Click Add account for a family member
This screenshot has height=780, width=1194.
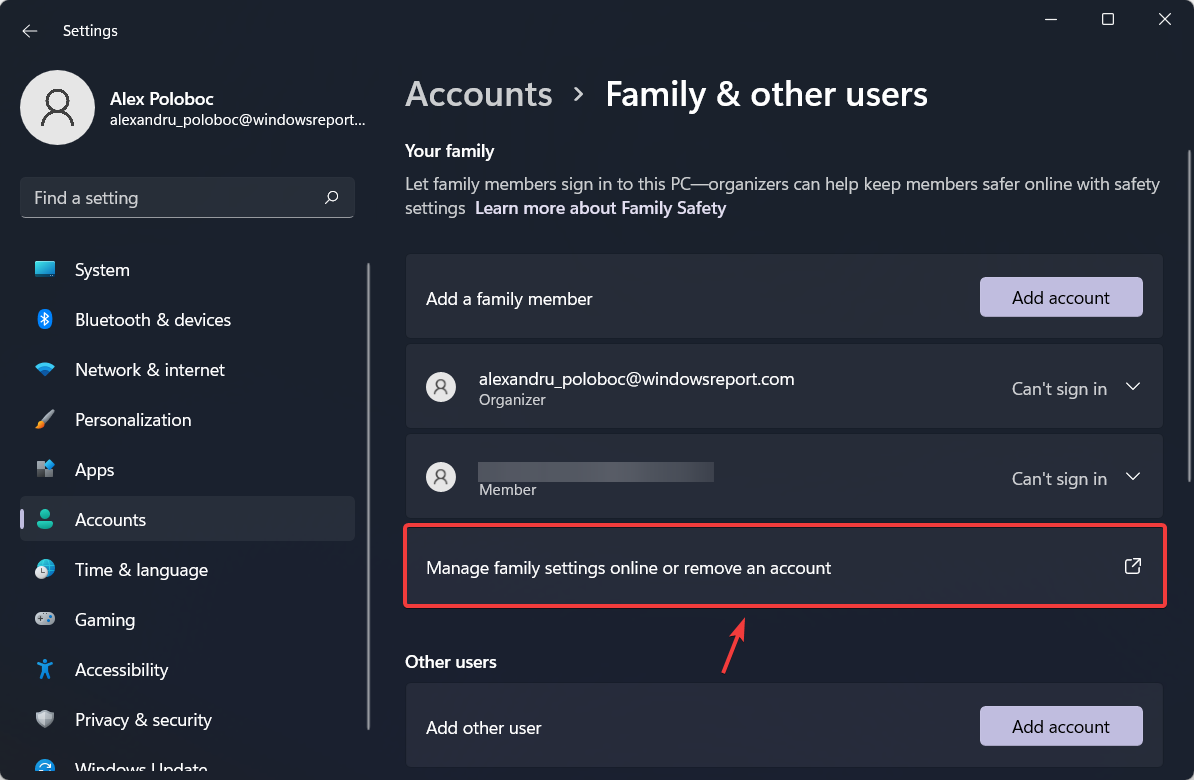pos(1061,297)
